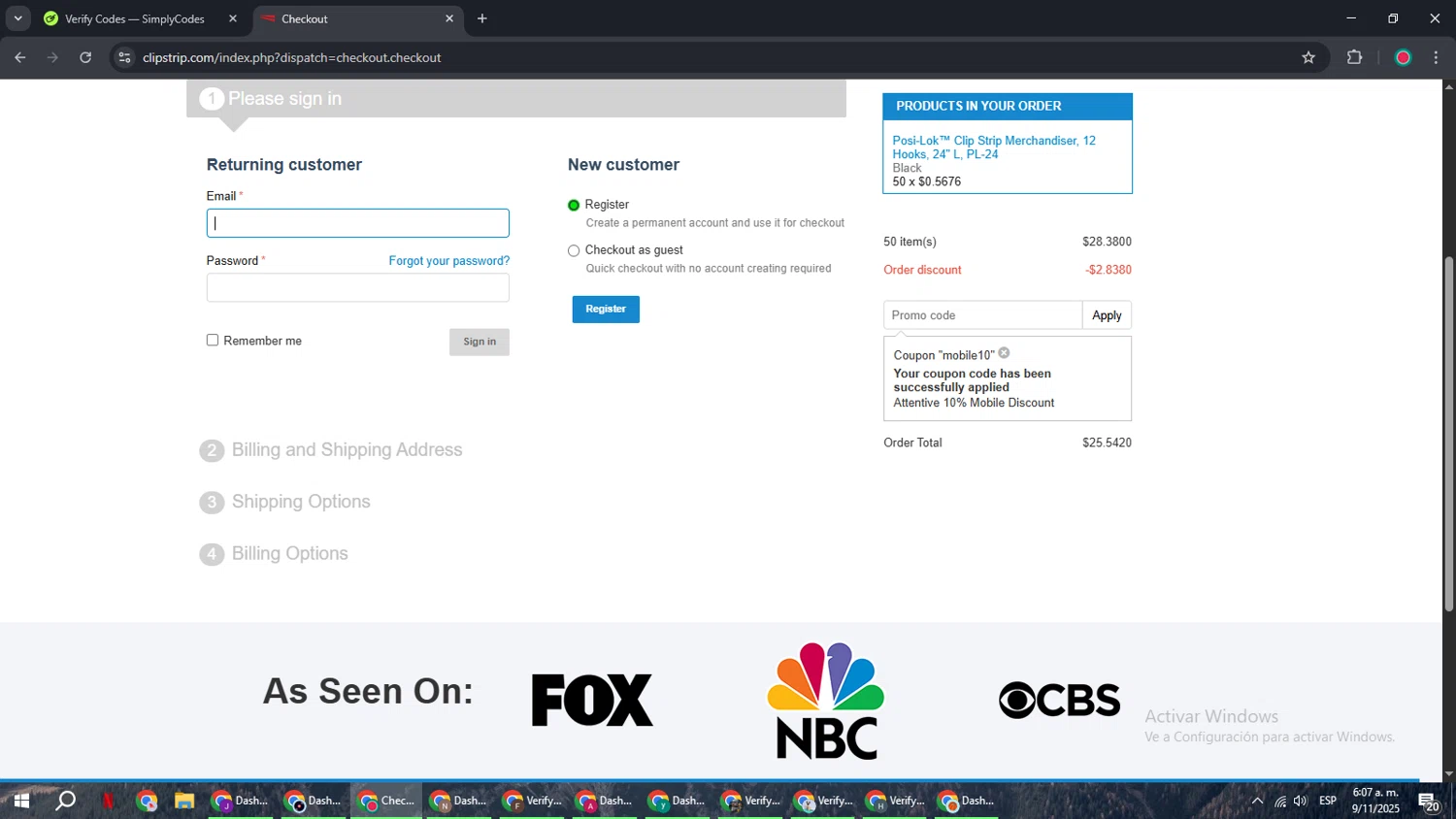Open the Netflix taskbar icon
This screenshot has height=819, width=1456.
coord(108,801)
